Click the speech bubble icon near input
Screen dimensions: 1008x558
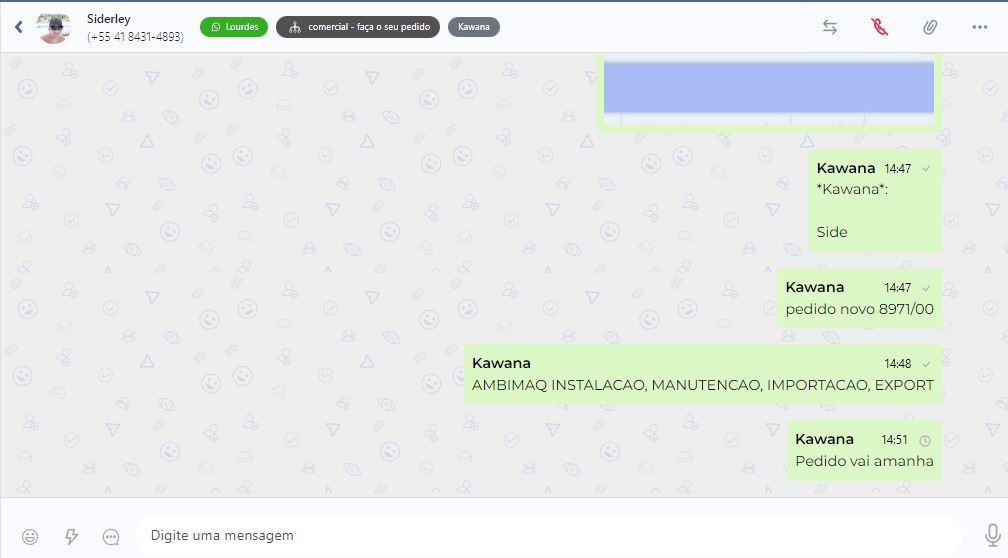pos(111,536)
